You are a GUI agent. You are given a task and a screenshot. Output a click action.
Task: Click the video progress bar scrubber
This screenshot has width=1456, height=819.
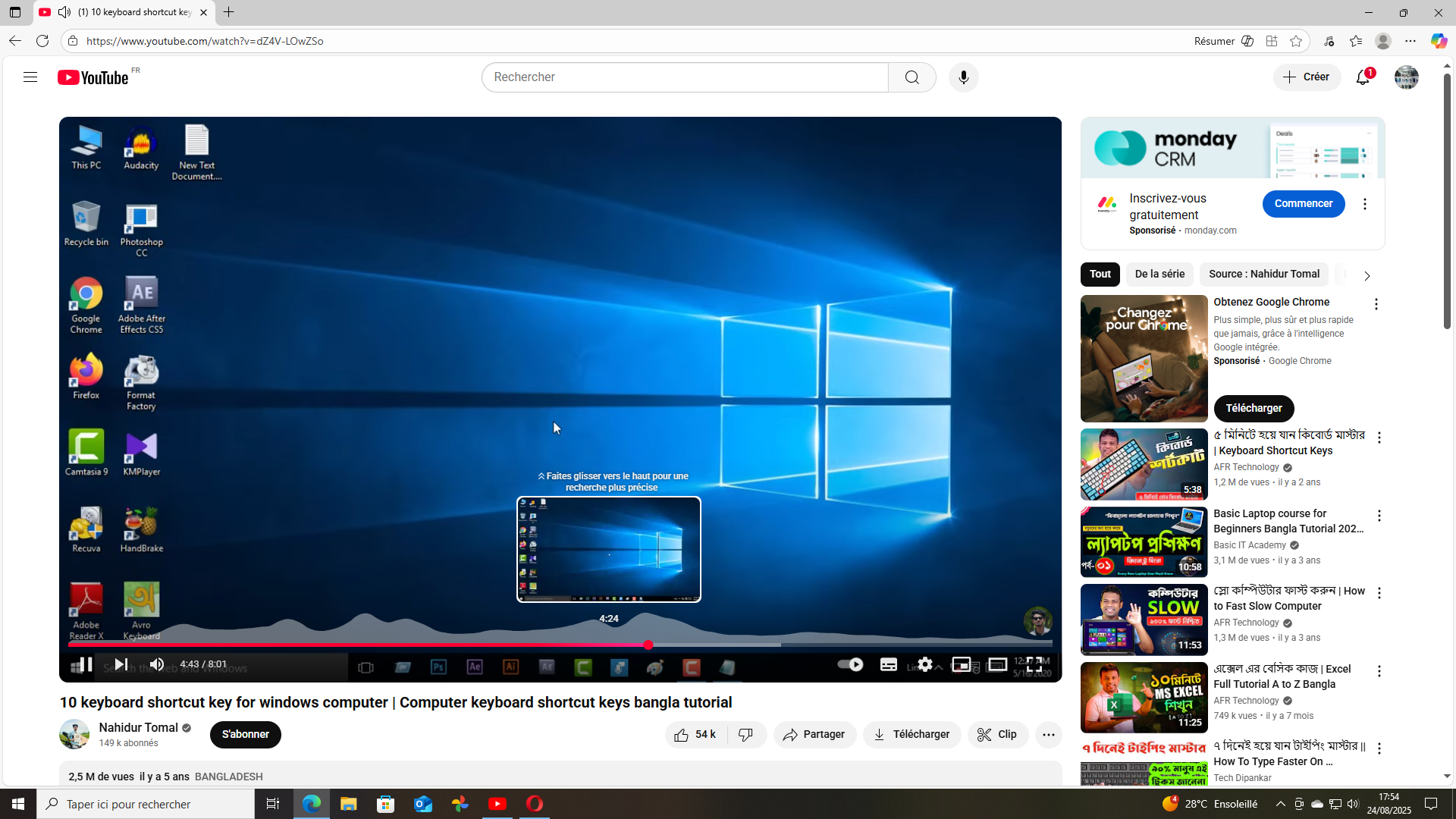[x=648, y=645]
